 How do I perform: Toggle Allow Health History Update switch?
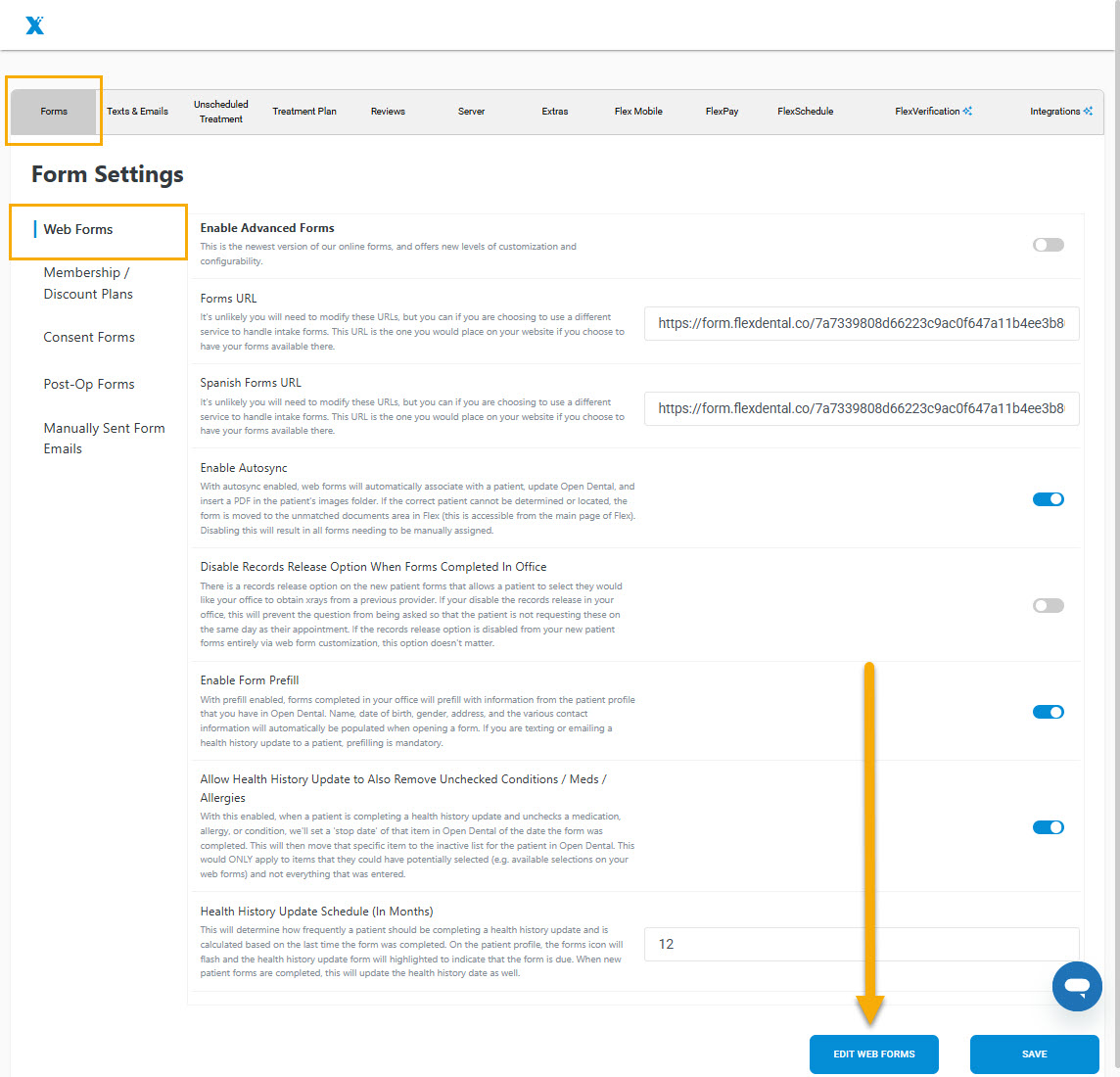tap(1048, 827)
